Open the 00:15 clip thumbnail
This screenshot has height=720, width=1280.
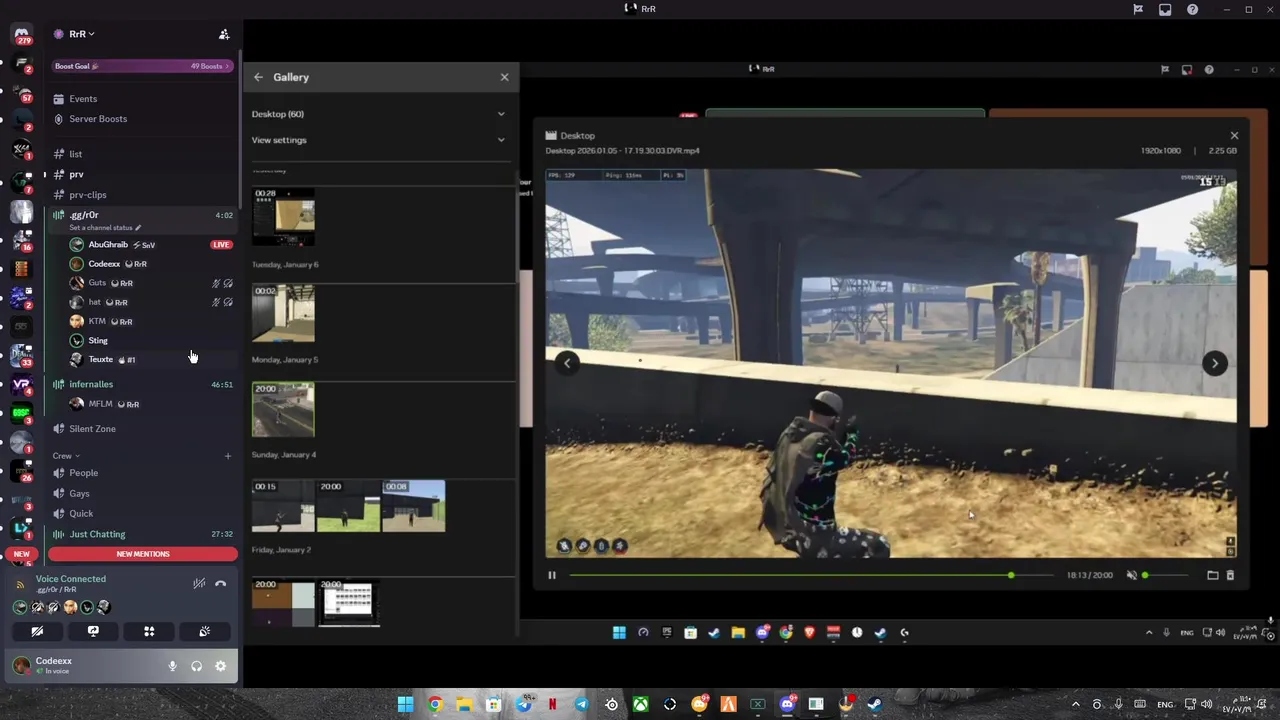tap(283, 505)
